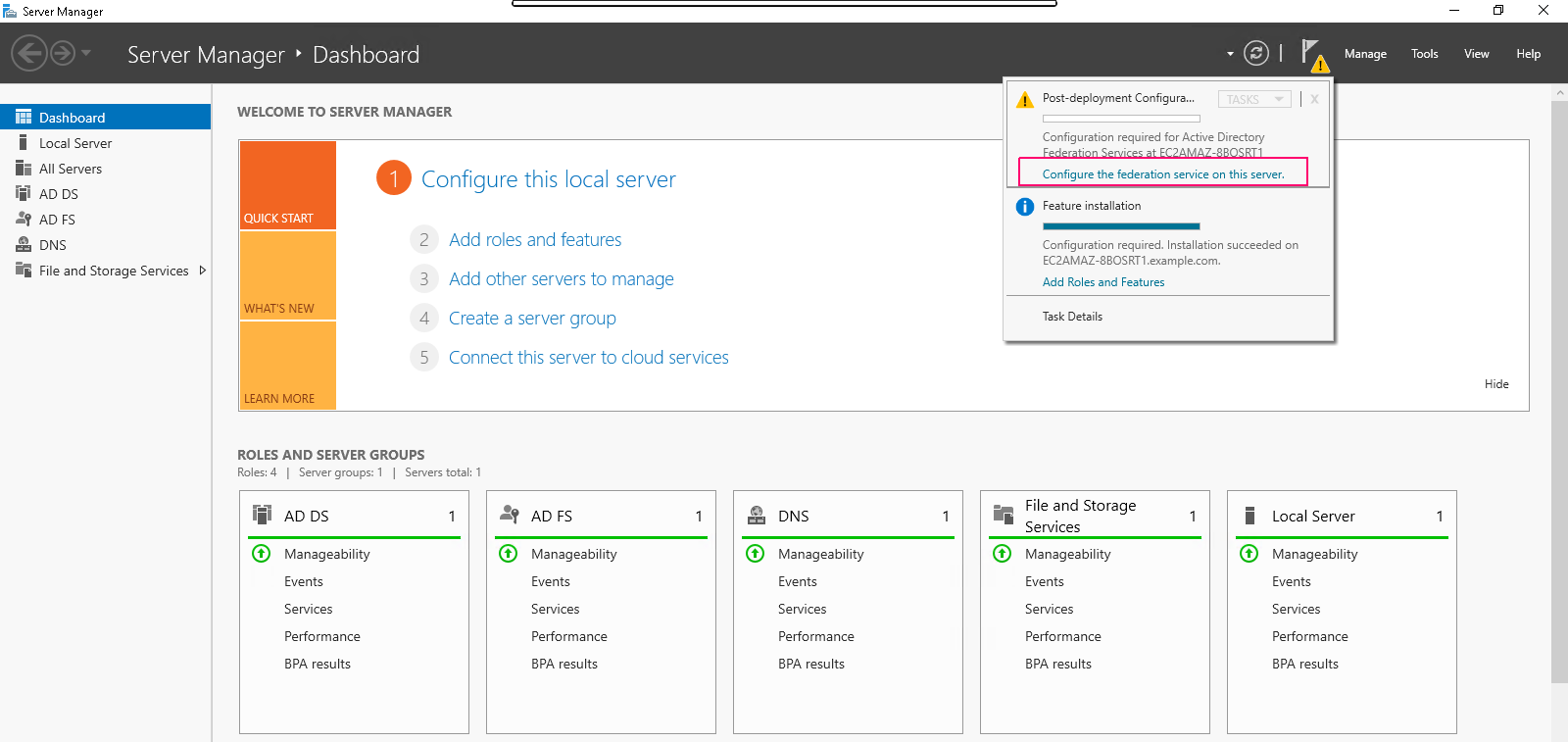Open the notifications flag with warning
Screen dimensions: 1568x742
coord(1313,55)
